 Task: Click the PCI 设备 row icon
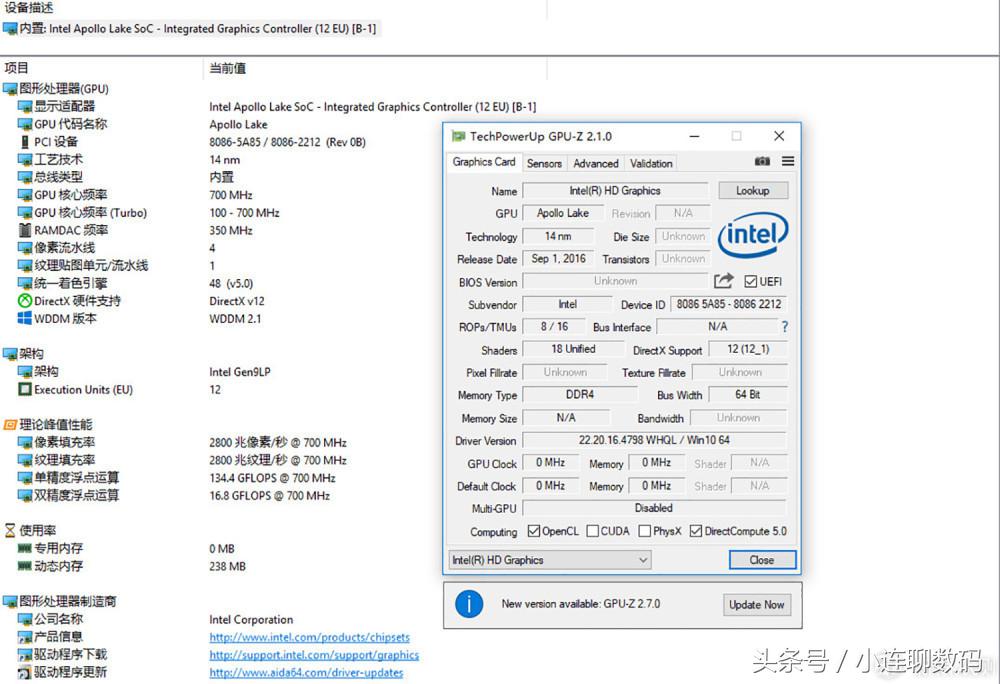pos(25,142)
